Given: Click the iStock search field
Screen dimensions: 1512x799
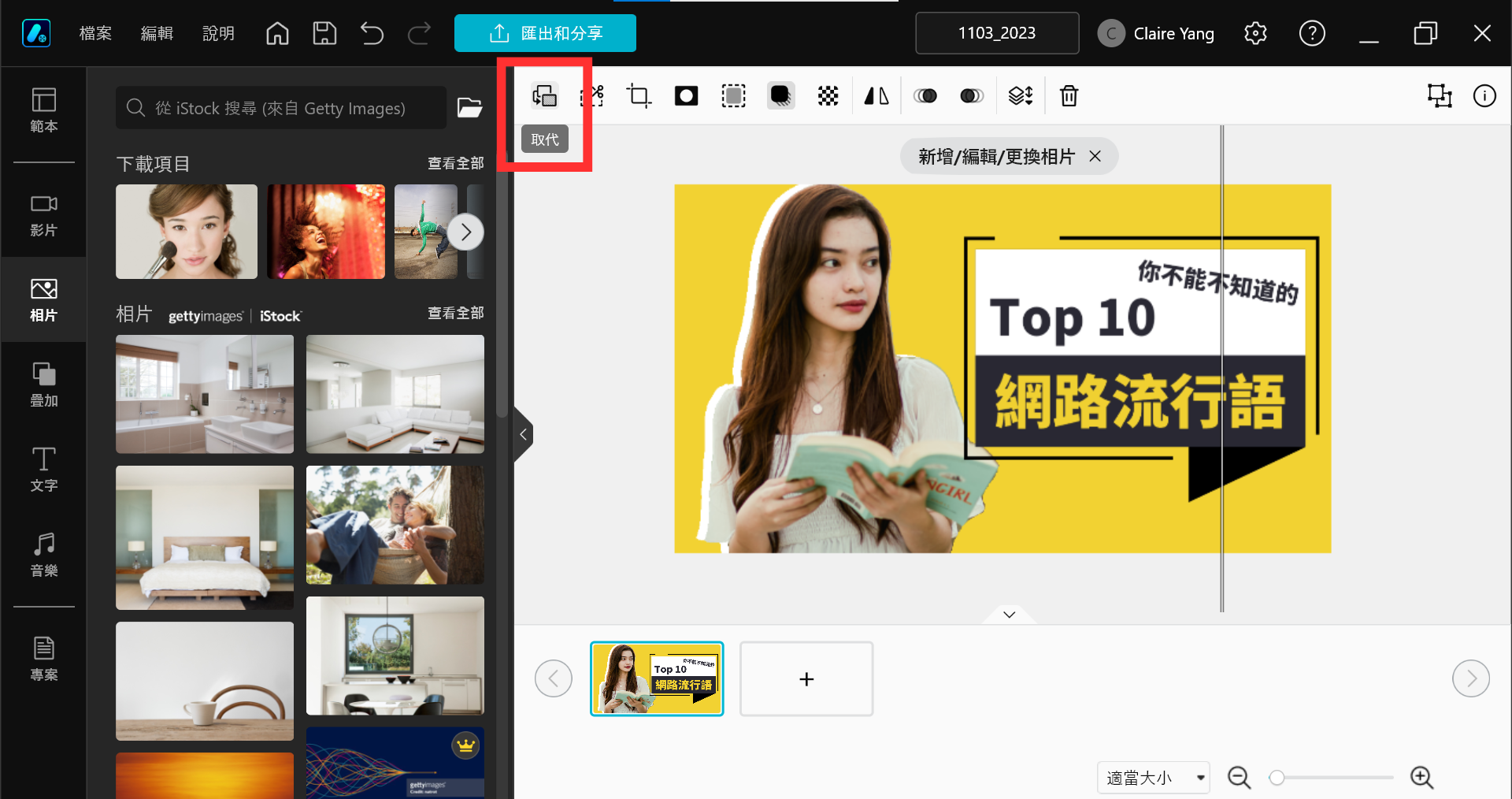Looking at the screenshot, I should (281, 108).
